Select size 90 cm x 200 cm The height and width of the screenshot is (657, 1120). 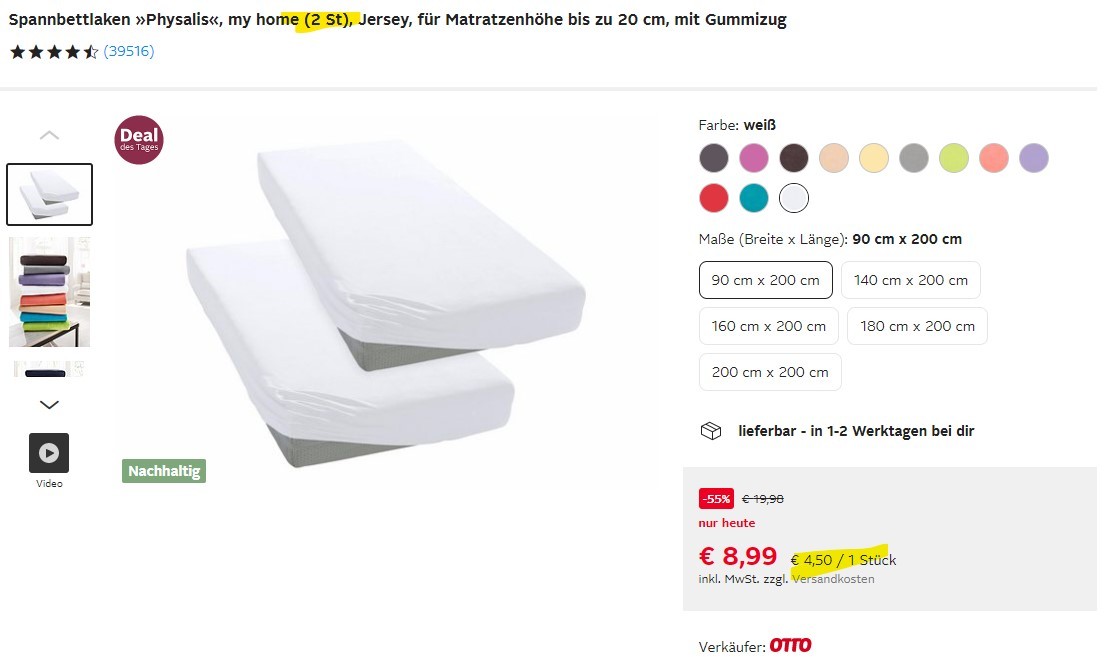765,280
